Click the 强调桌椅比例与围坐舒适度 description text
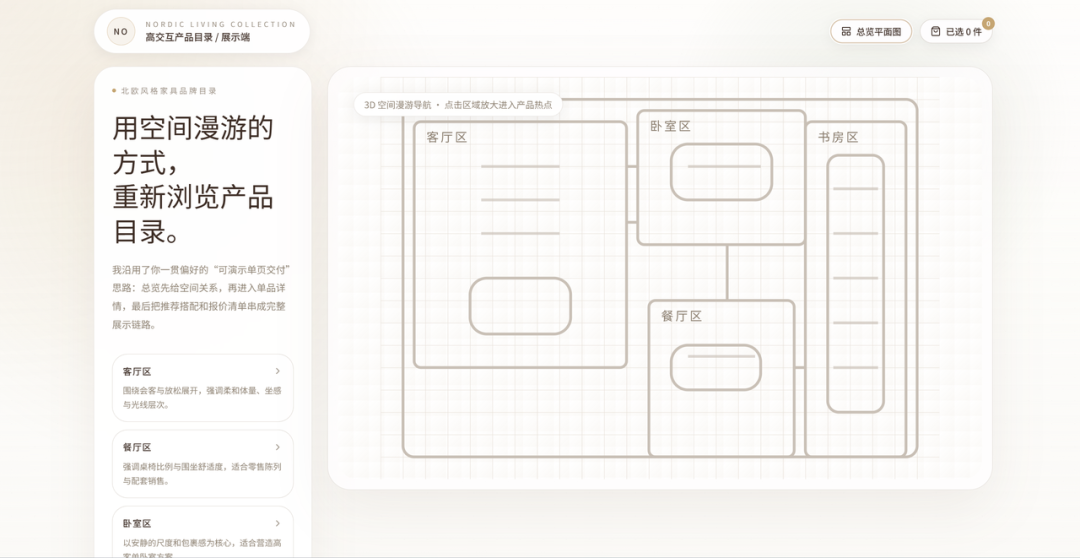Image resolution: width=1080 pixels, height=558 pixels. (202, 474)
